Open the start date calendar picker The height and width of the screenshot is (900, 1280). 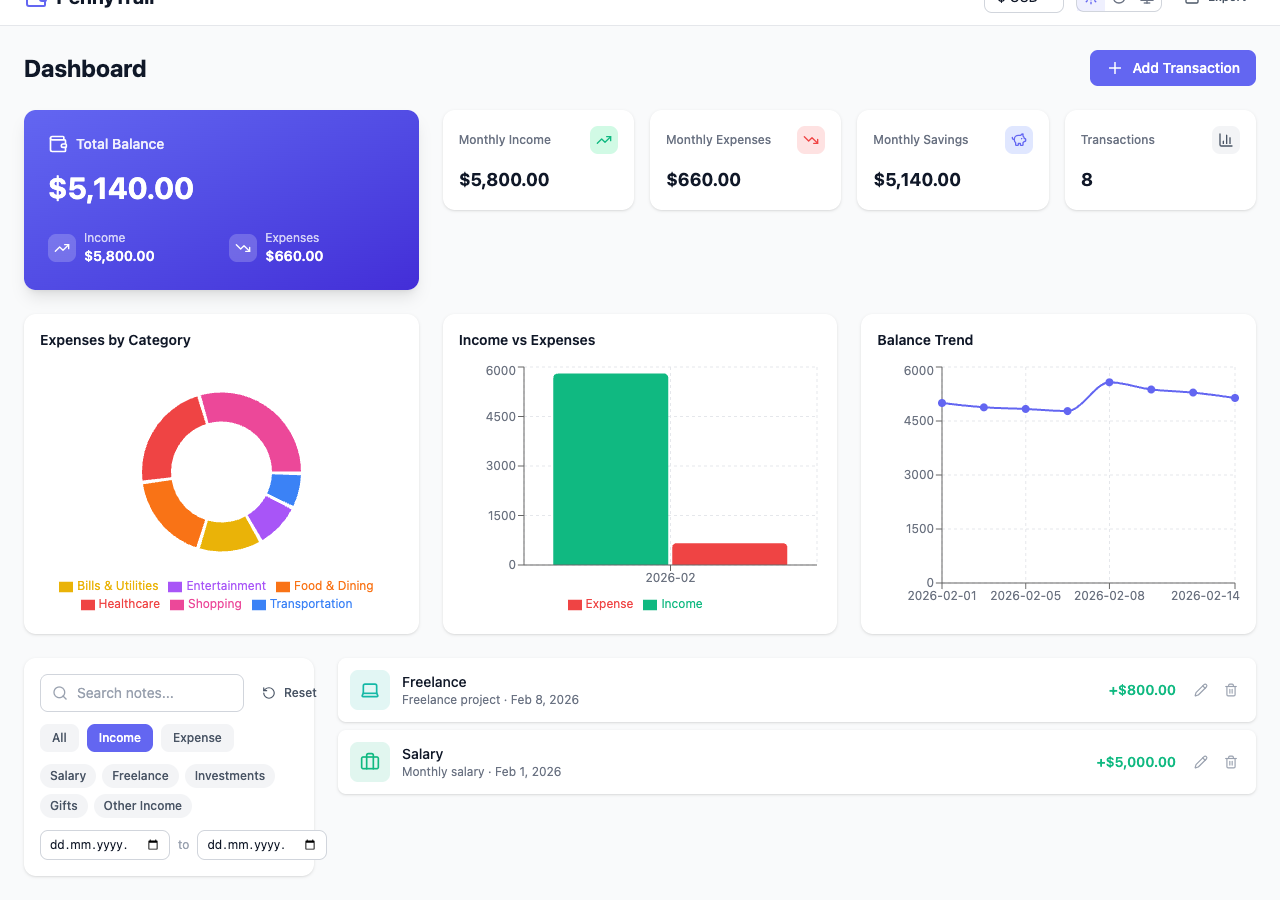[153, 845]
